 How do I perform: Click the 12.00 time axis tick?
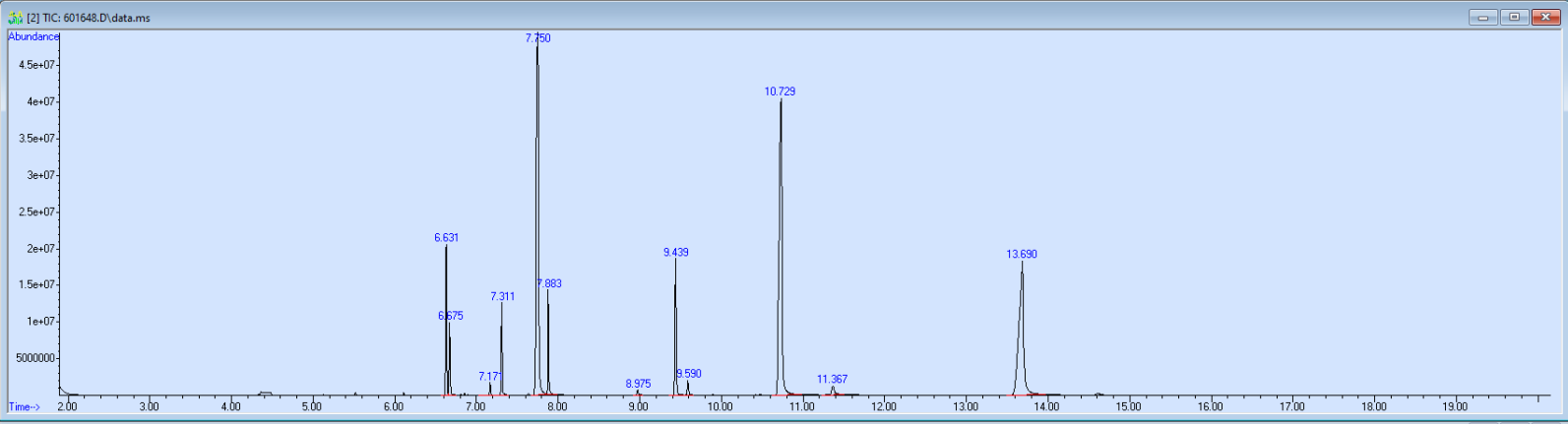[x=883, y=406]
